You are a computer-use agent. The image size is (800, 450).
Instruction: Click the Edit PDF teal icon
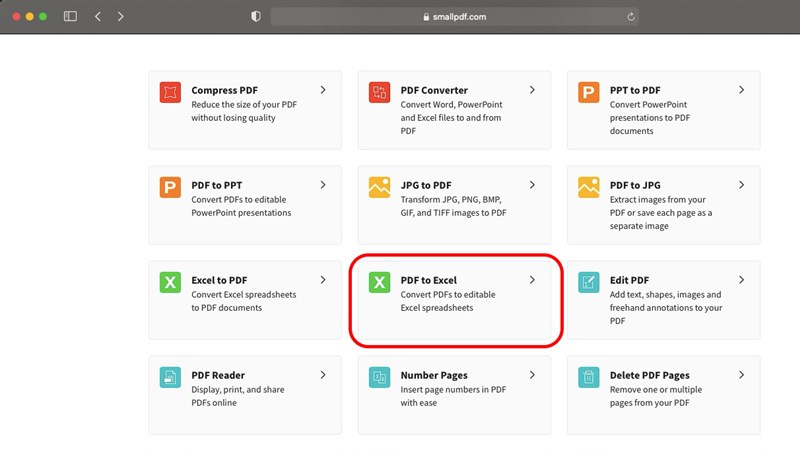pos(588,282)
